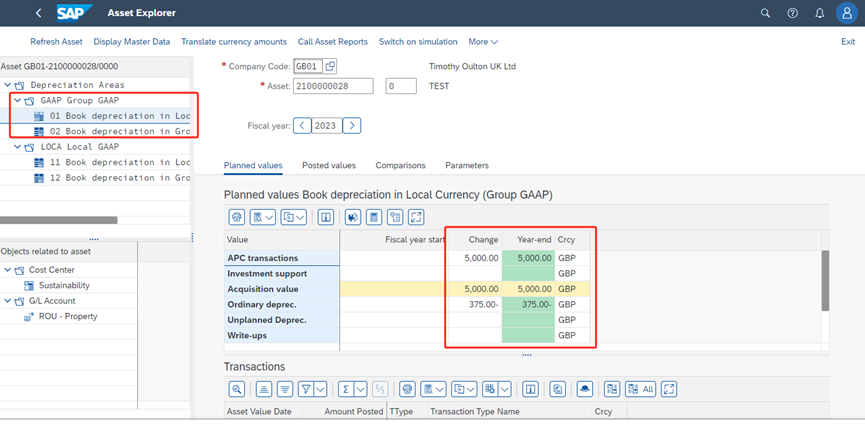Click print icon in Planned values toolbar
The image size is (865, 441).
[x=236, y=217]
